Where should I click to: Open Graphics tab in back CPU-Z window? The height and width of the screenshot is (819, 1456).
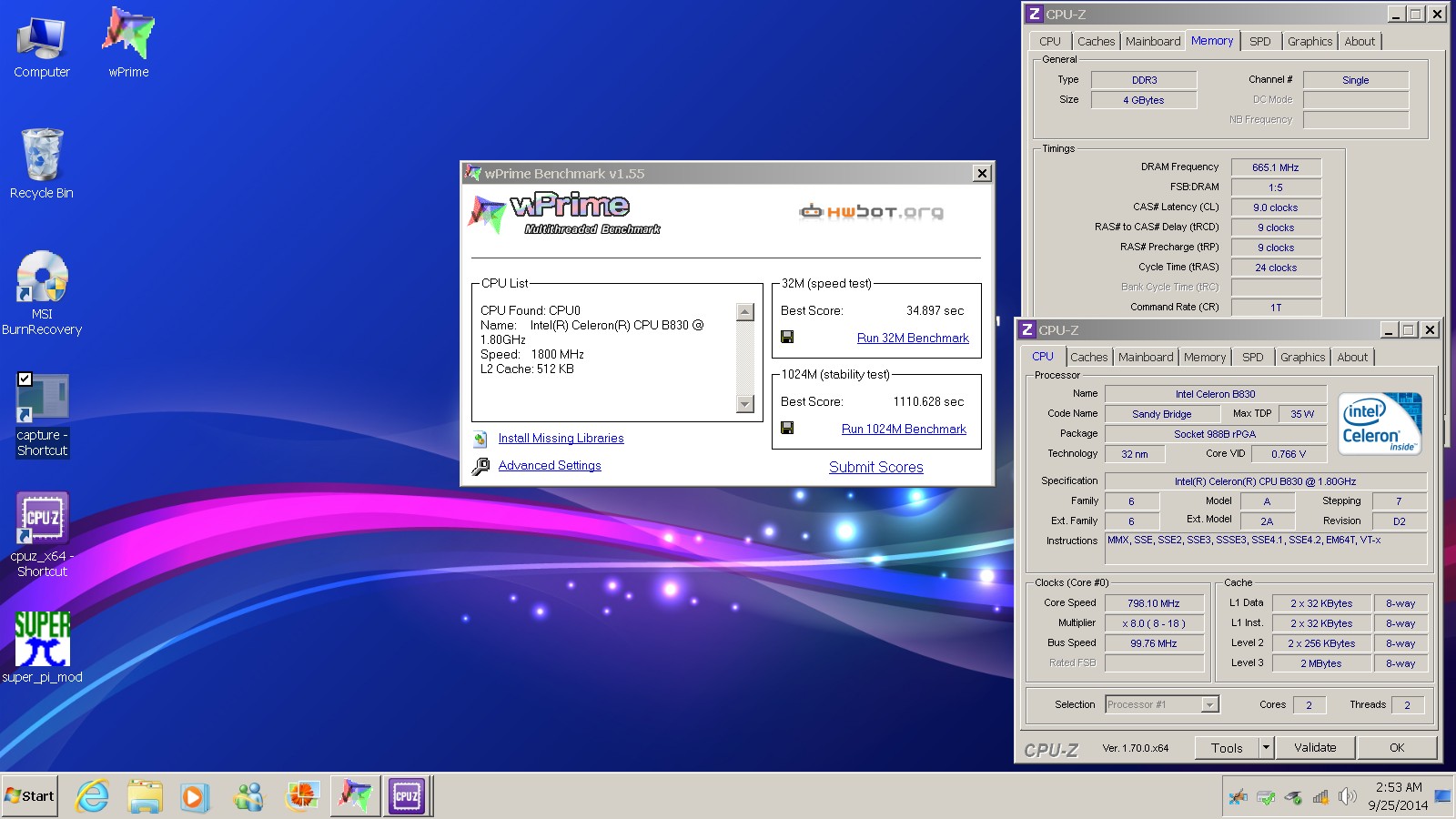pos(1309,41)
